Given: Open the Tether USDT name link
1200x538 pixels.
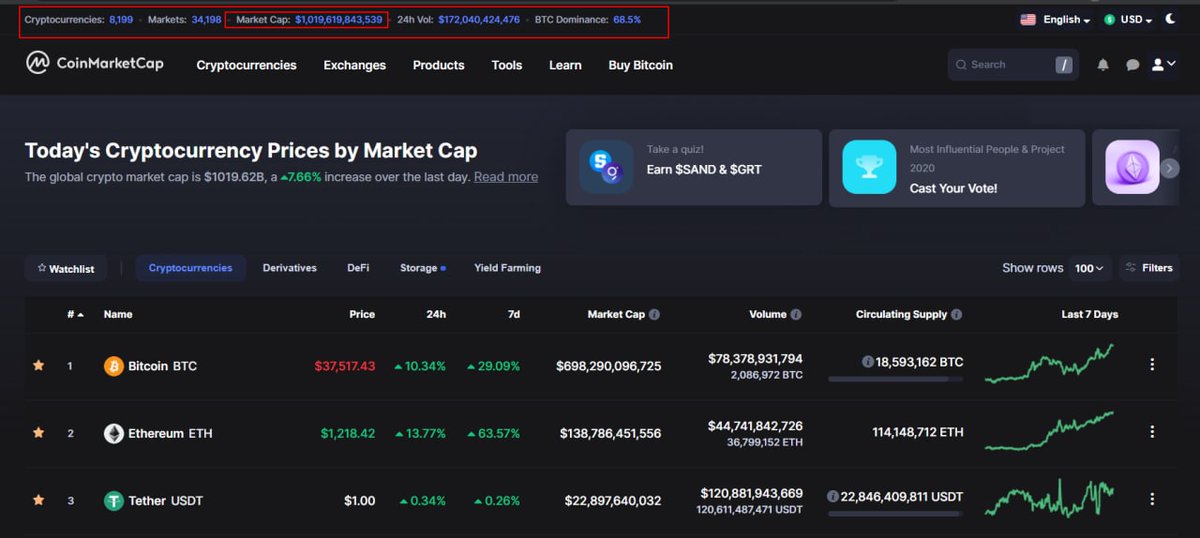Looking at the screenshot, I should (x=165, y=500).
